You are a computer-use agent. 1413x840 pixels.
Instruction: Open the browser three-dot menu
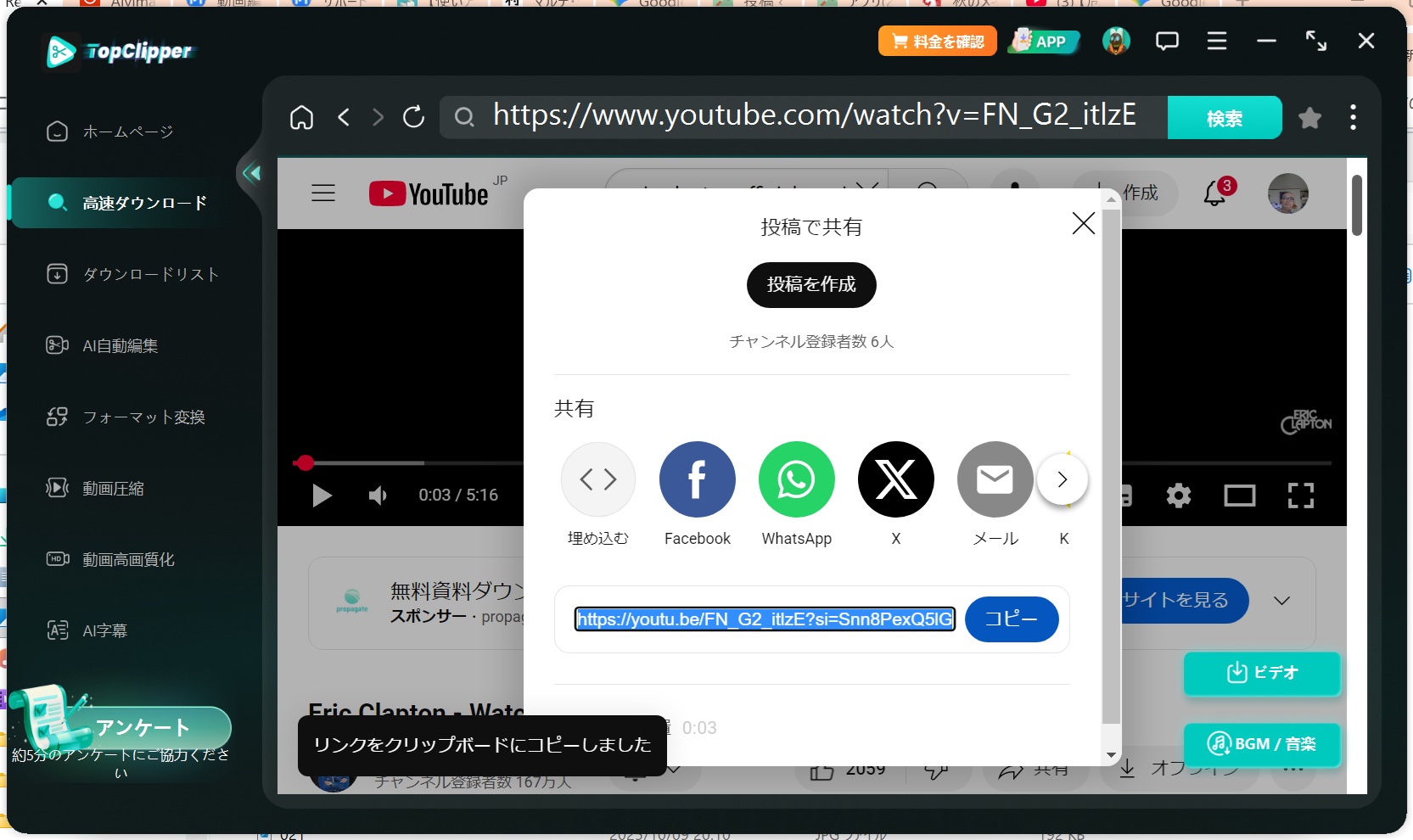pyautogui.click(x=1353, y=117)
